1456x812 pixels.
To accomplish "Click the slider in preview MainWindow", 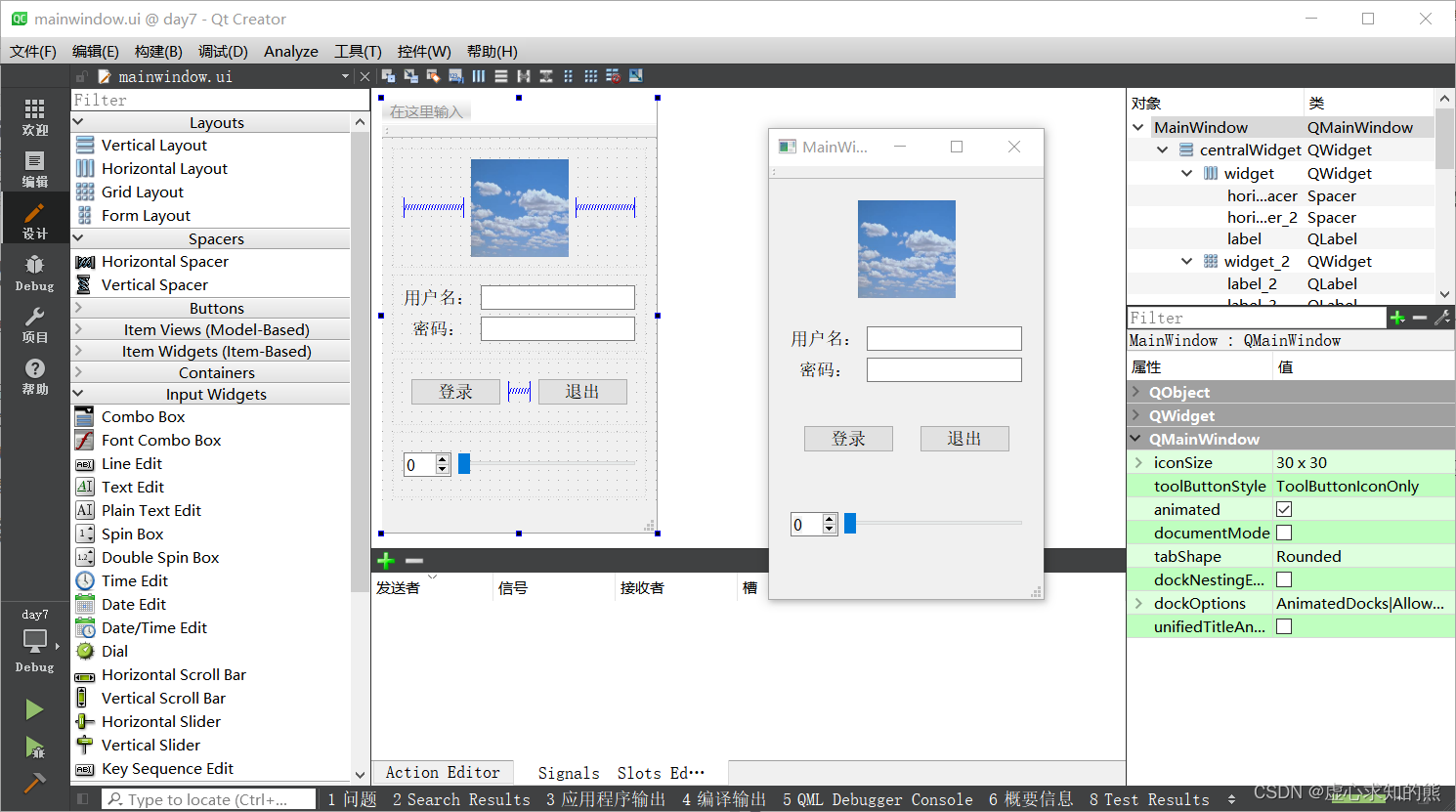I will point(933,524).
